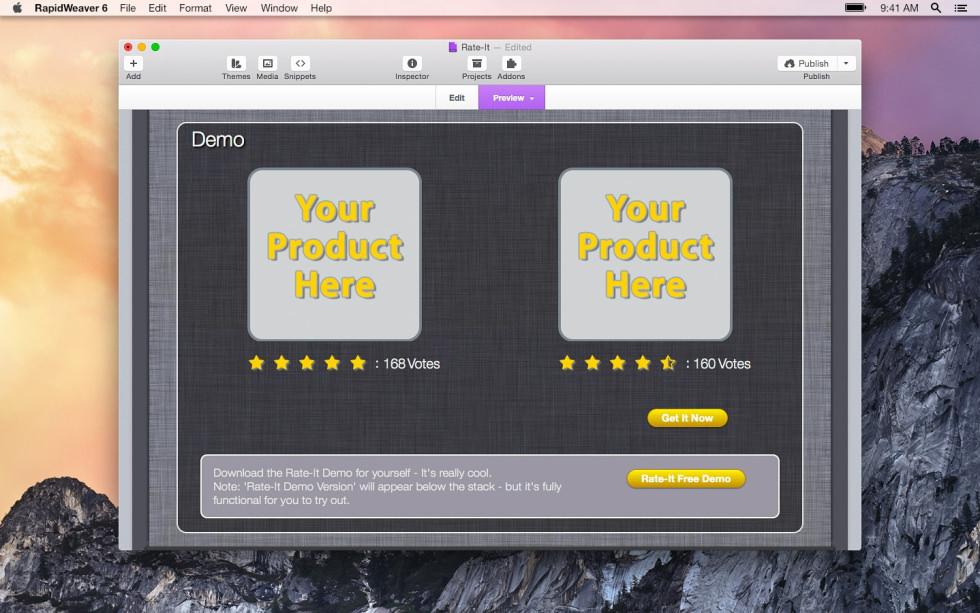Open the View menu
The width and height of the screenshot is (980, 613).
[x=236, y=8]
